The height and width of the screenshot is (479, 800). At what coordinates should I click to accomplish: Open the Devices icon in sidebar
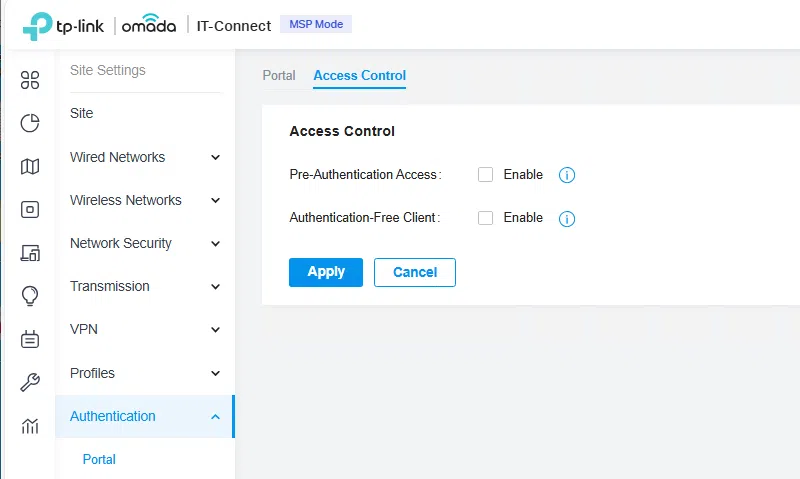pos(30,209)
